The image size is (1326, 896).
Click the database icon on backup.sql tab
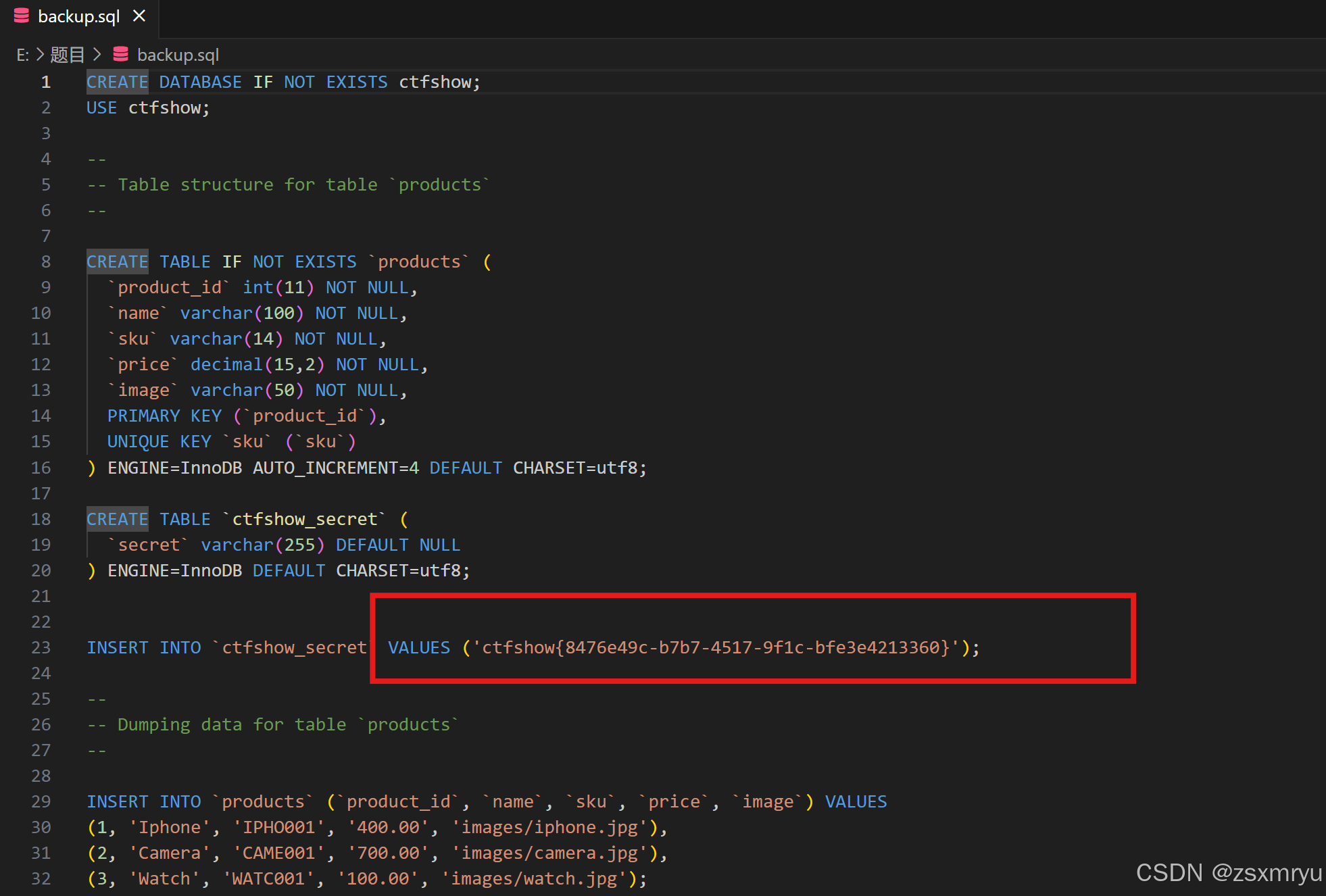point(22,16)
